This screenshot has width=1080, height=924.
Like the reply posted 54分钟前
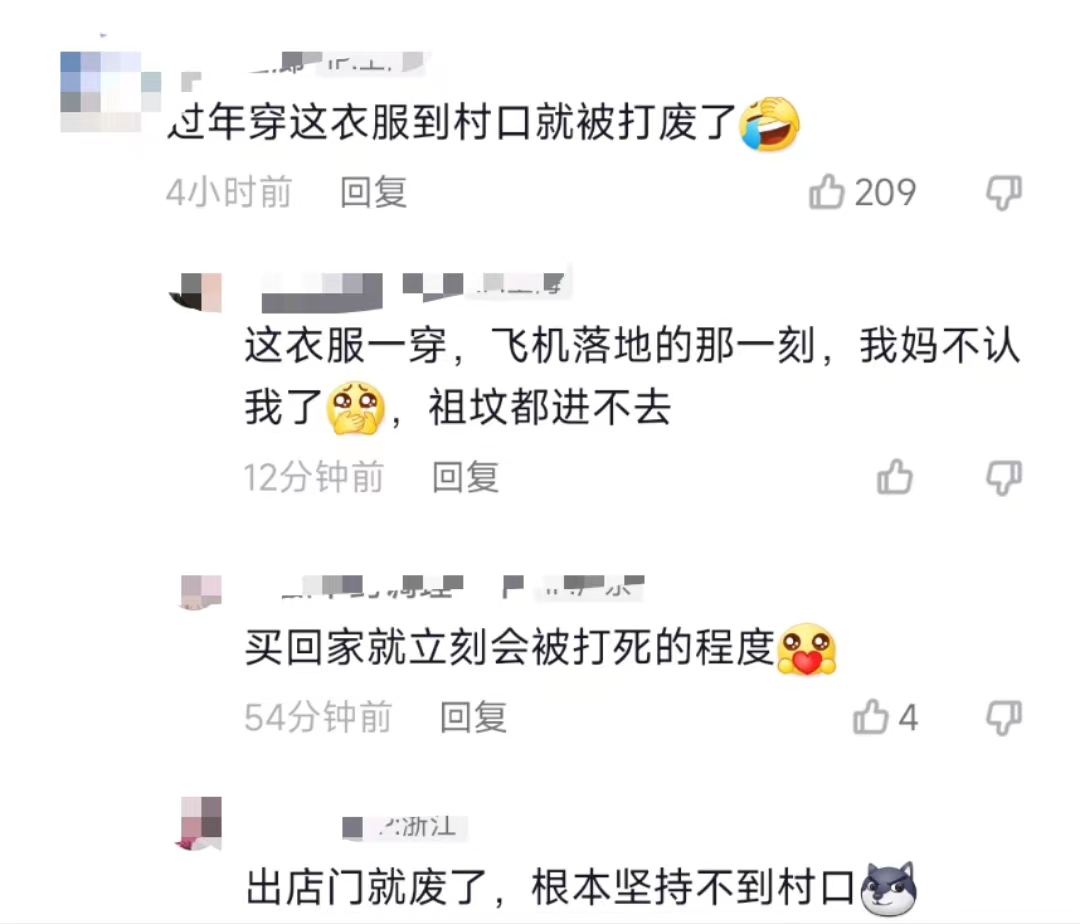[x=871, y=717]
